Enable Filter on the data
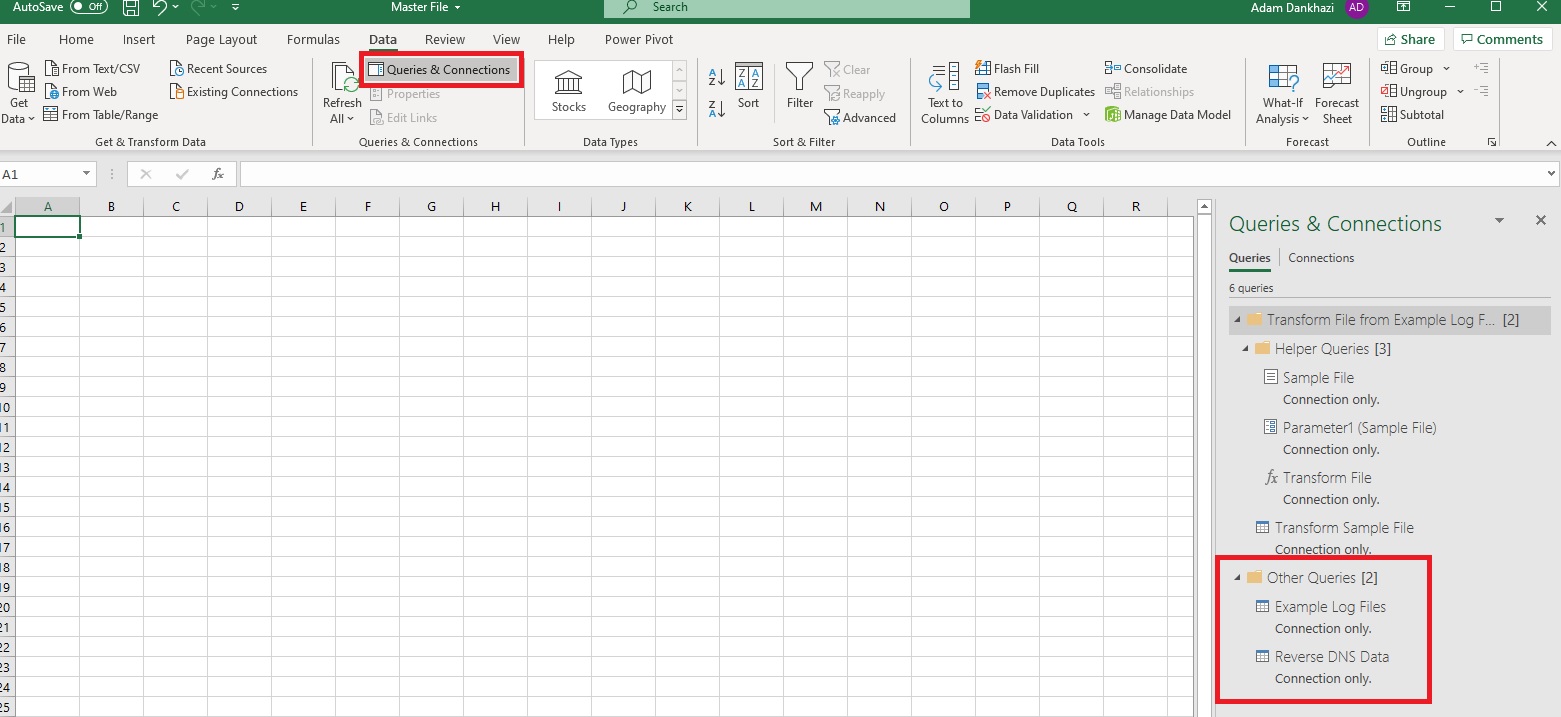The height and width of the screenshot is (717, 1561). pos(799,90)
